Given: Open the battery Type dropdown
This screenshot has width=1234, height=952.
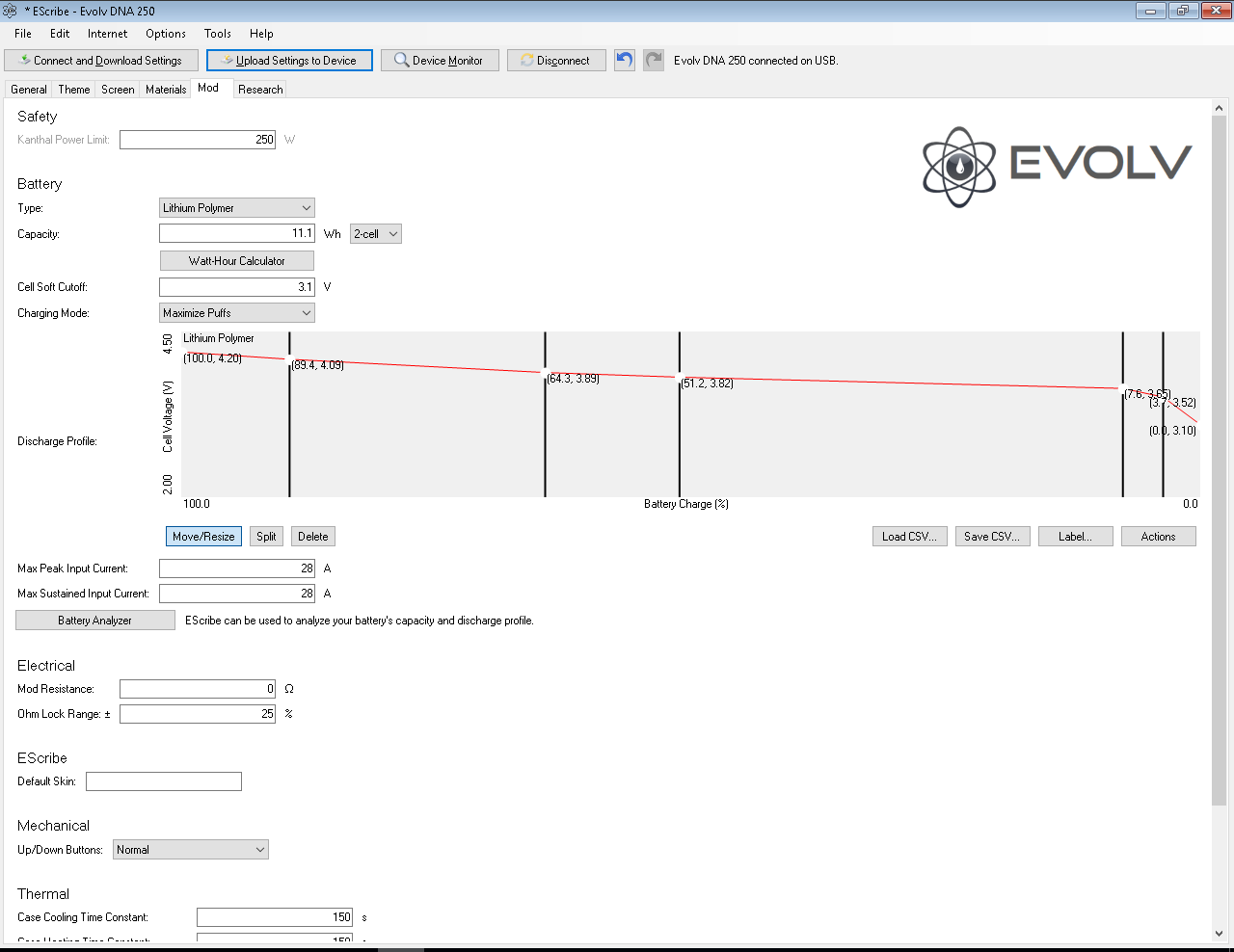Looking at the screenshot, I should point(236,208).
